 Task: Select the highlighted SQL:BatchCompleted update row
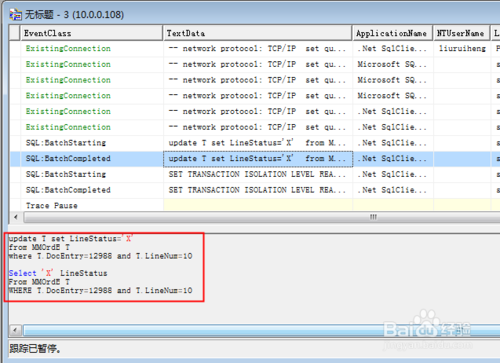click(x=255, y=158)
